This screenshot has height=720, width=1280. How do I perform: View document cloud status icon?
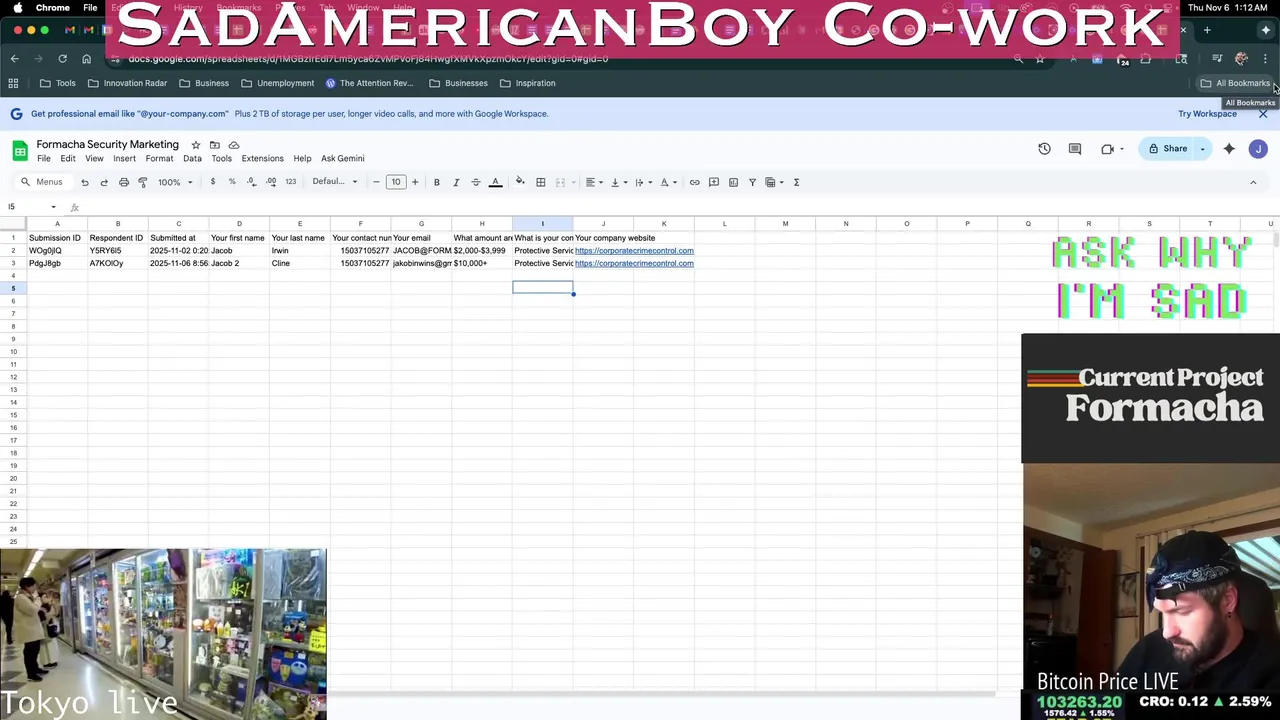tap(234, 145)
